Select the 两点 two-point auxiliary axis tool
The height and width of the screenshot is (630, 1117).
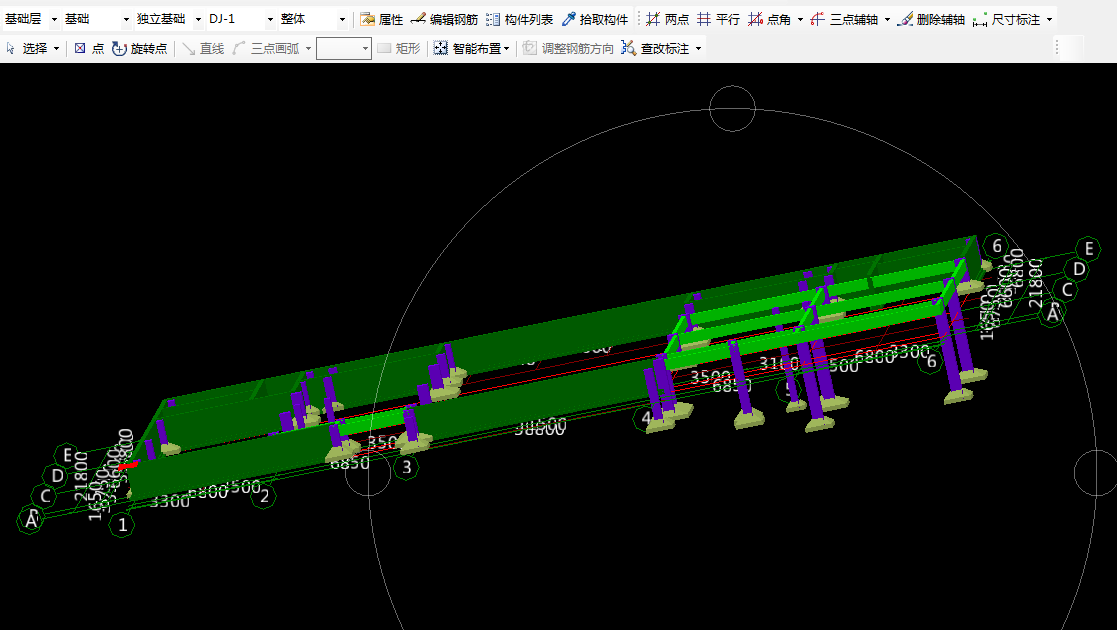point(667,19)
